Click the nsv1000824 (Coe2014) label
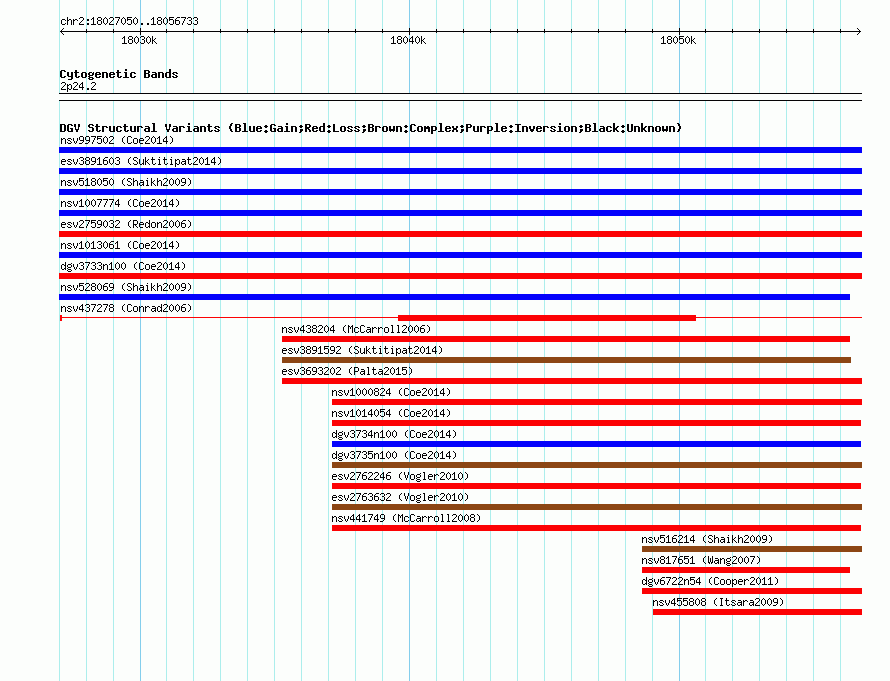Screen dimensions: 890x681 391,392
